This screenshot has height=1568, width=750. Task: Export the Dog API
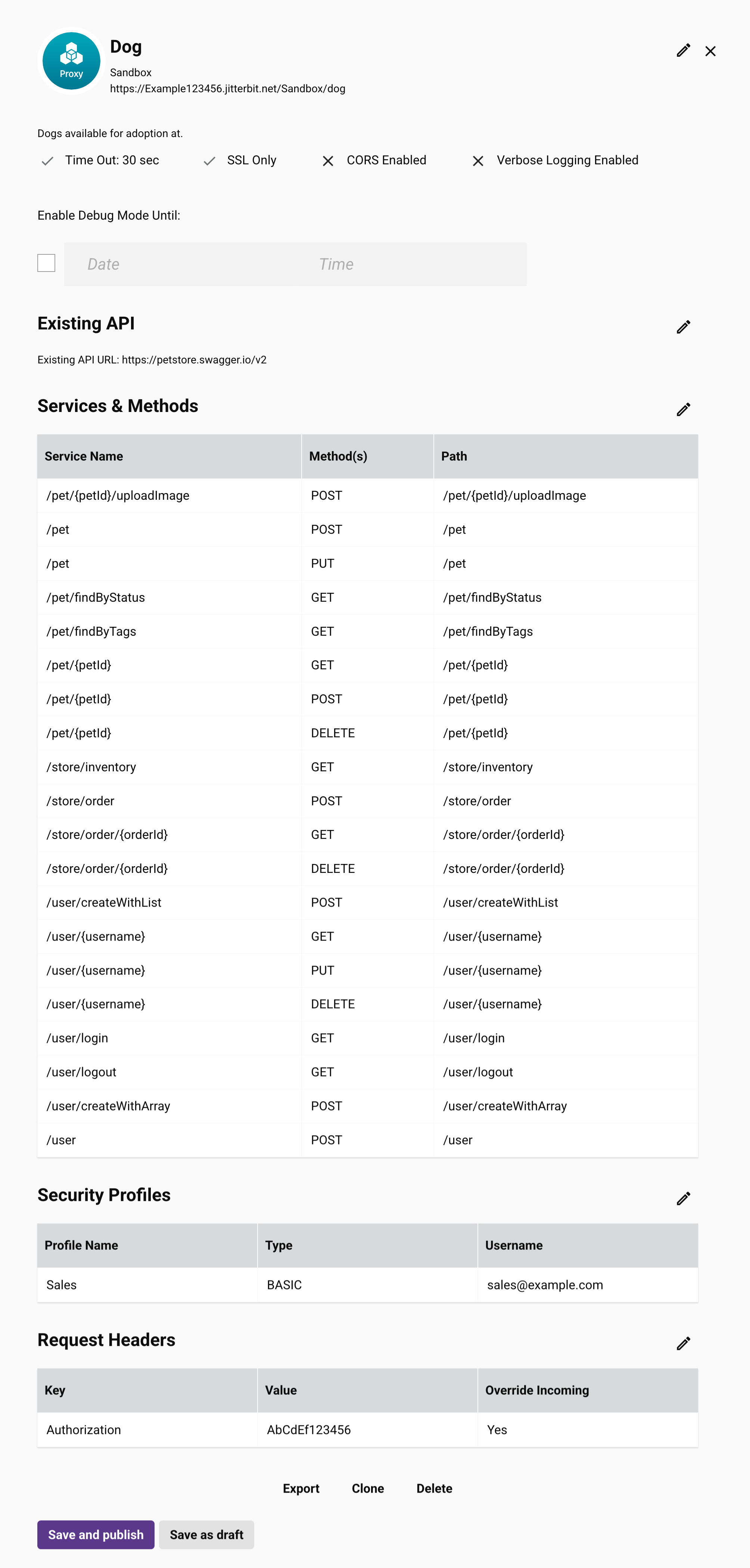click(x=301, y=1488)
